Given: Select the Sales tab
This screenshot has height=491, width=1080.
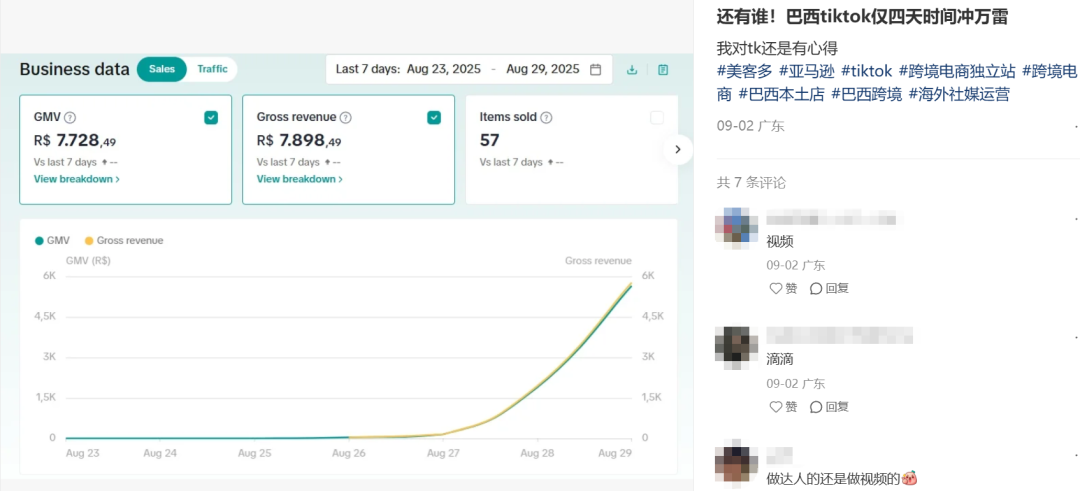Looking at the screenshot, I should coord(162,69).
